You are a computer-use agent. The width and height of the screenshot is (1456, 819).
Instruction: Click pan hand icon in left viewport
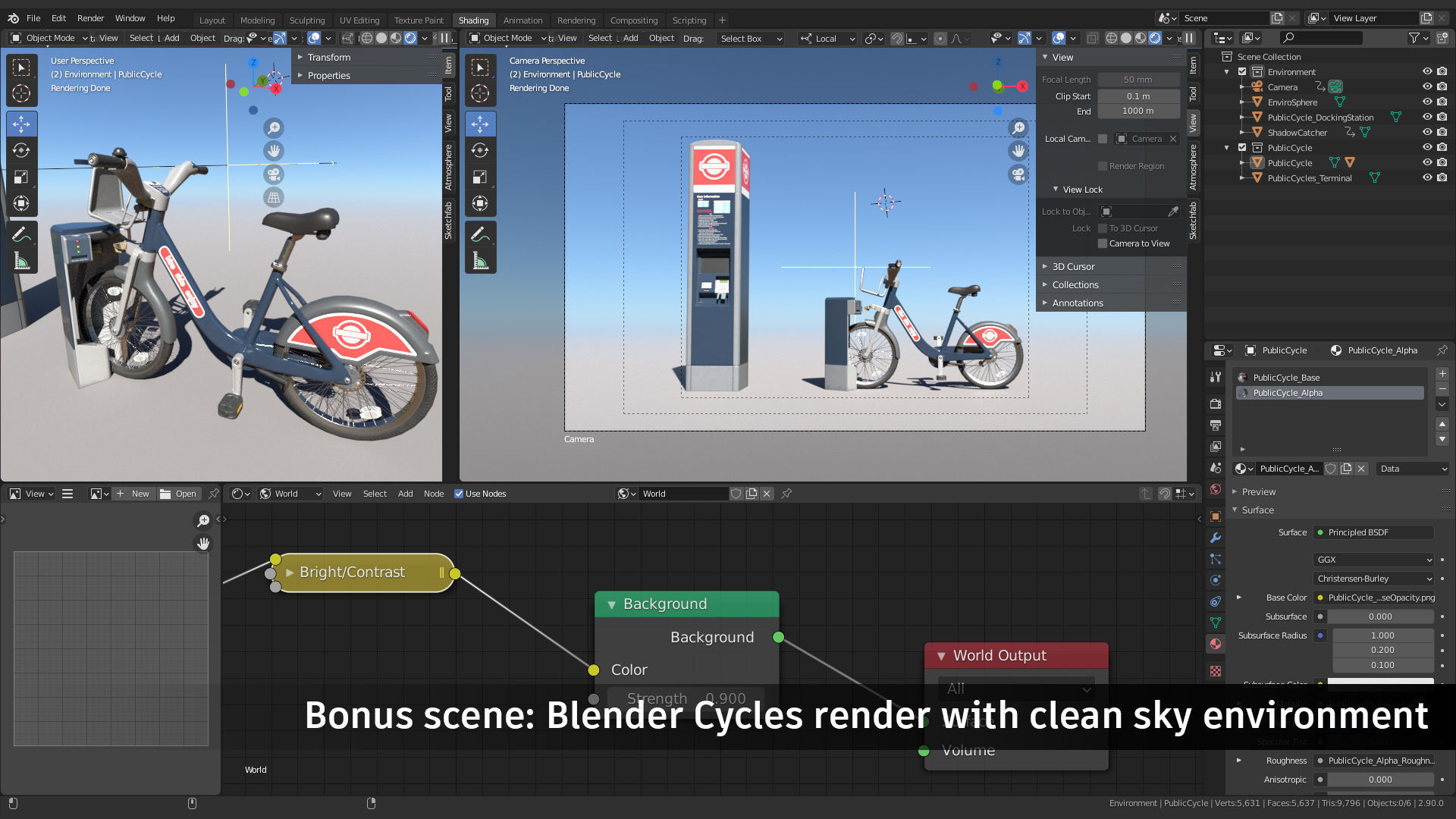tap(274, 151)
